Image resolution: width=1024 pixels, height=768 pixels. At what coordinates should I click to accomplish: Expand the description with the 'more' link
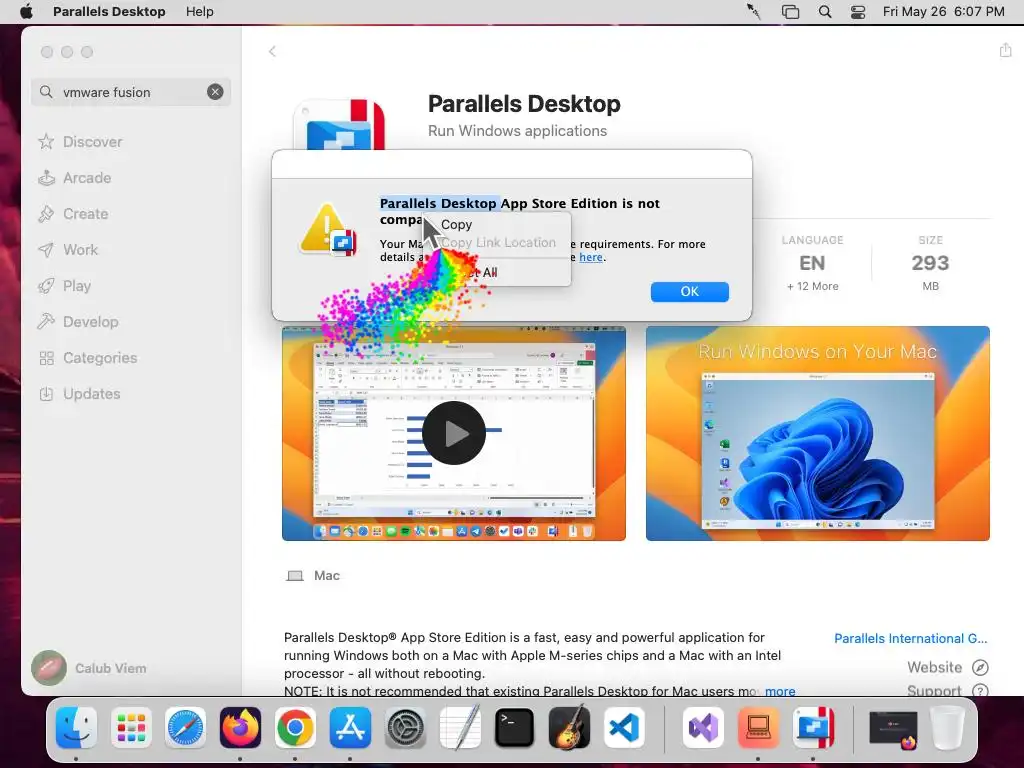pyautogui.click(x=780, y=691)
